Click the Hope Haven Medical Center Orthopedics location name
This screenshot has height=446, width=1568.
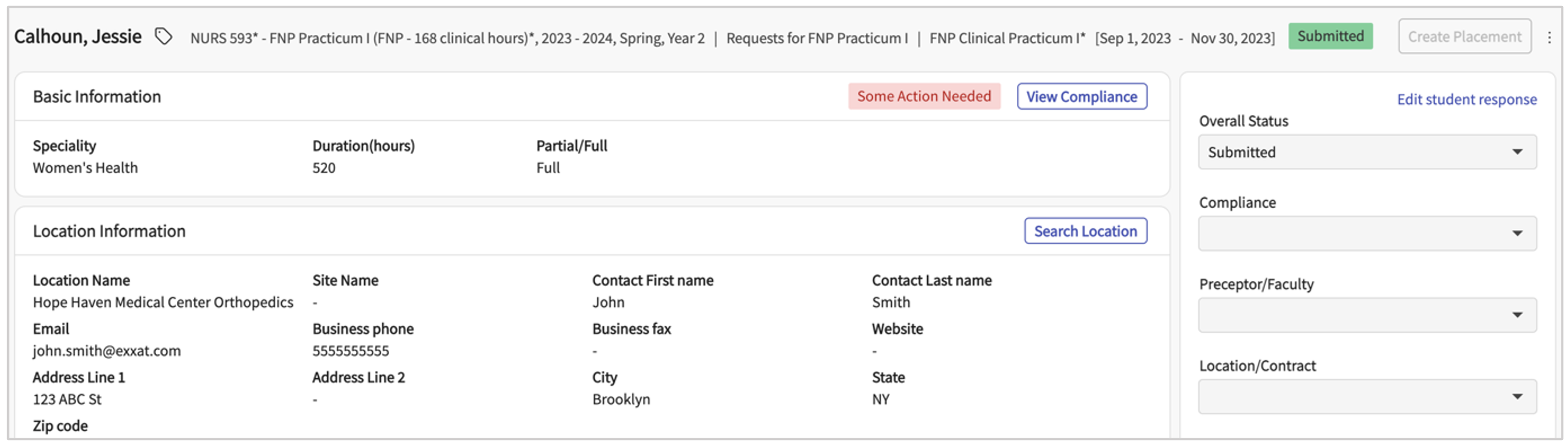(163, 303)
